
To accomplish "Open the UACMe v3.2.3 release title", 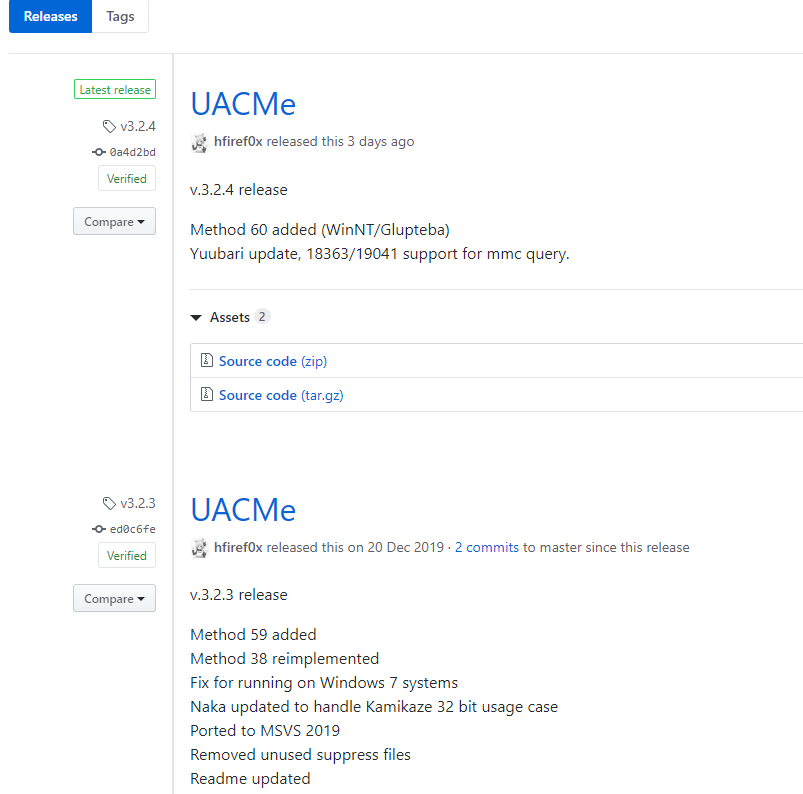I will coord(243,510).
